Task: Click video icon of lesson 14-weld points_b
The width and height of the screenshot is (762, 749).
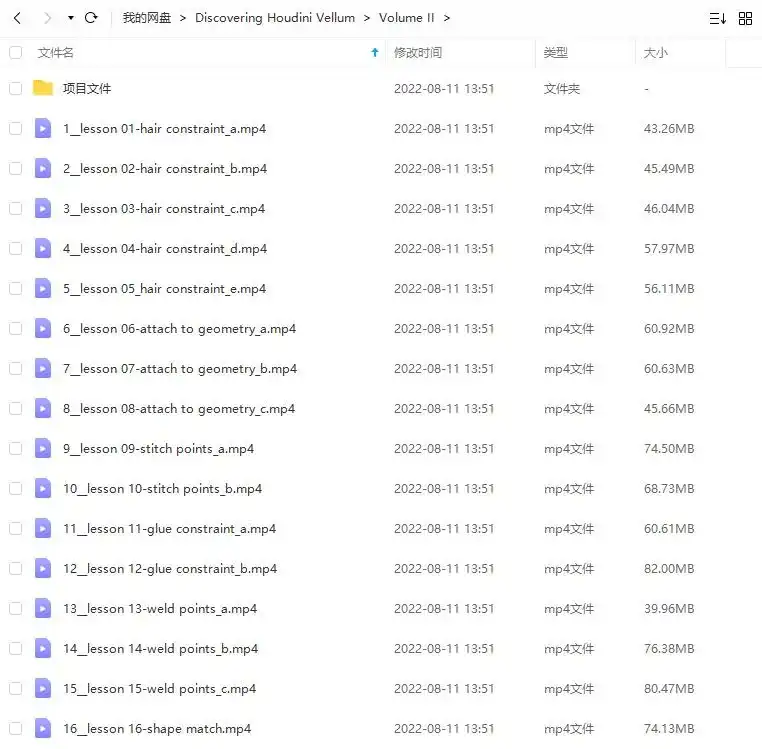Action: pyautogui.click(x=43, y=649)
